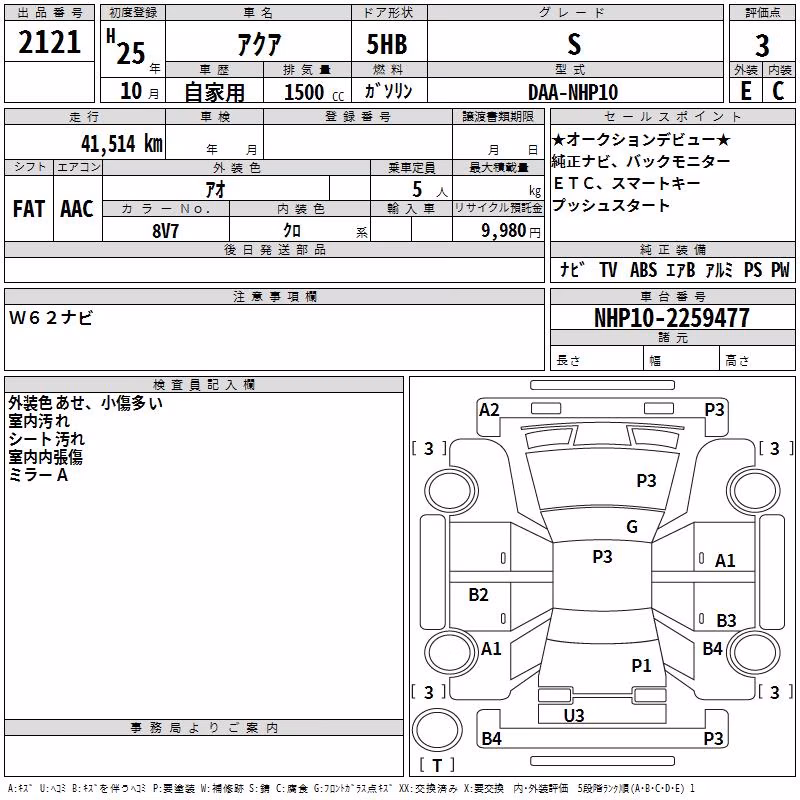Click the P1 mark on the rear hatch

pyautogui.click(x=641, y=665)
